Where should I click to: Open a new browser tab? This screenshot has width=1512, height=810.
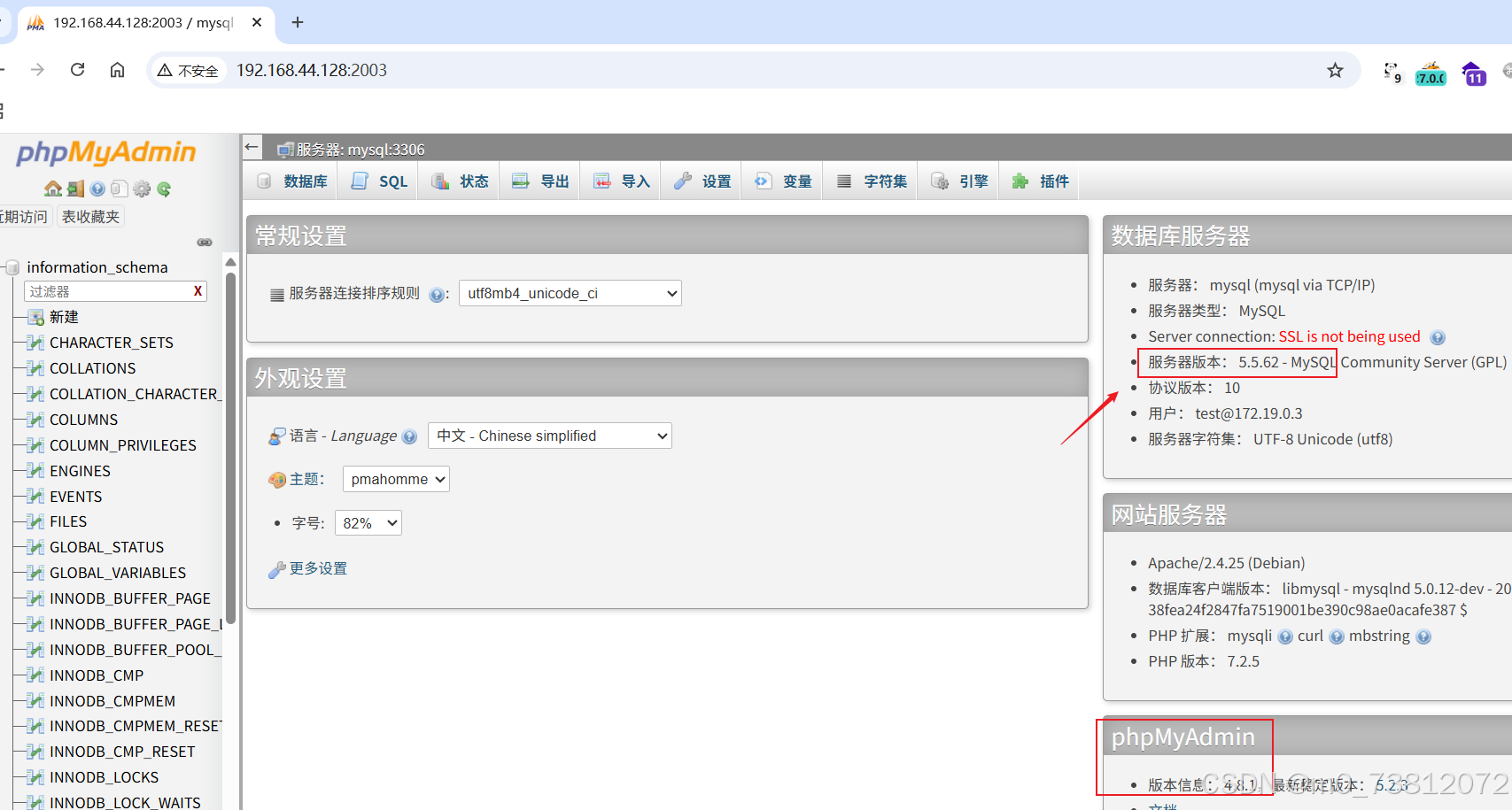[298, 22]
